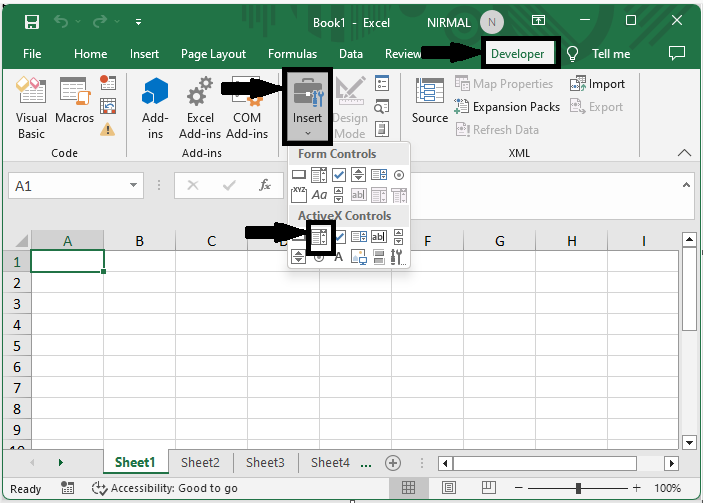Screen dimensions: 703x503
Task: Insert an ActiveX Label
Action: coord(338,257)
